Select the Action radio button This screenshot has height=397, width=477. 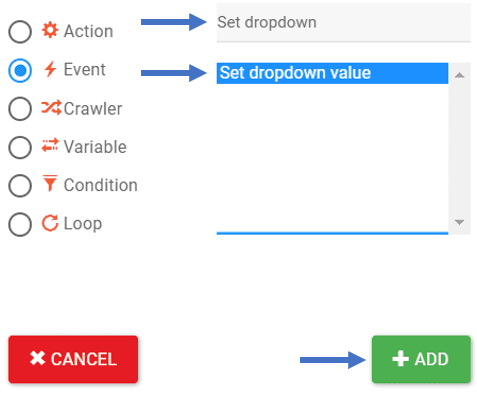pyautogui.click(x=20, y=32)
